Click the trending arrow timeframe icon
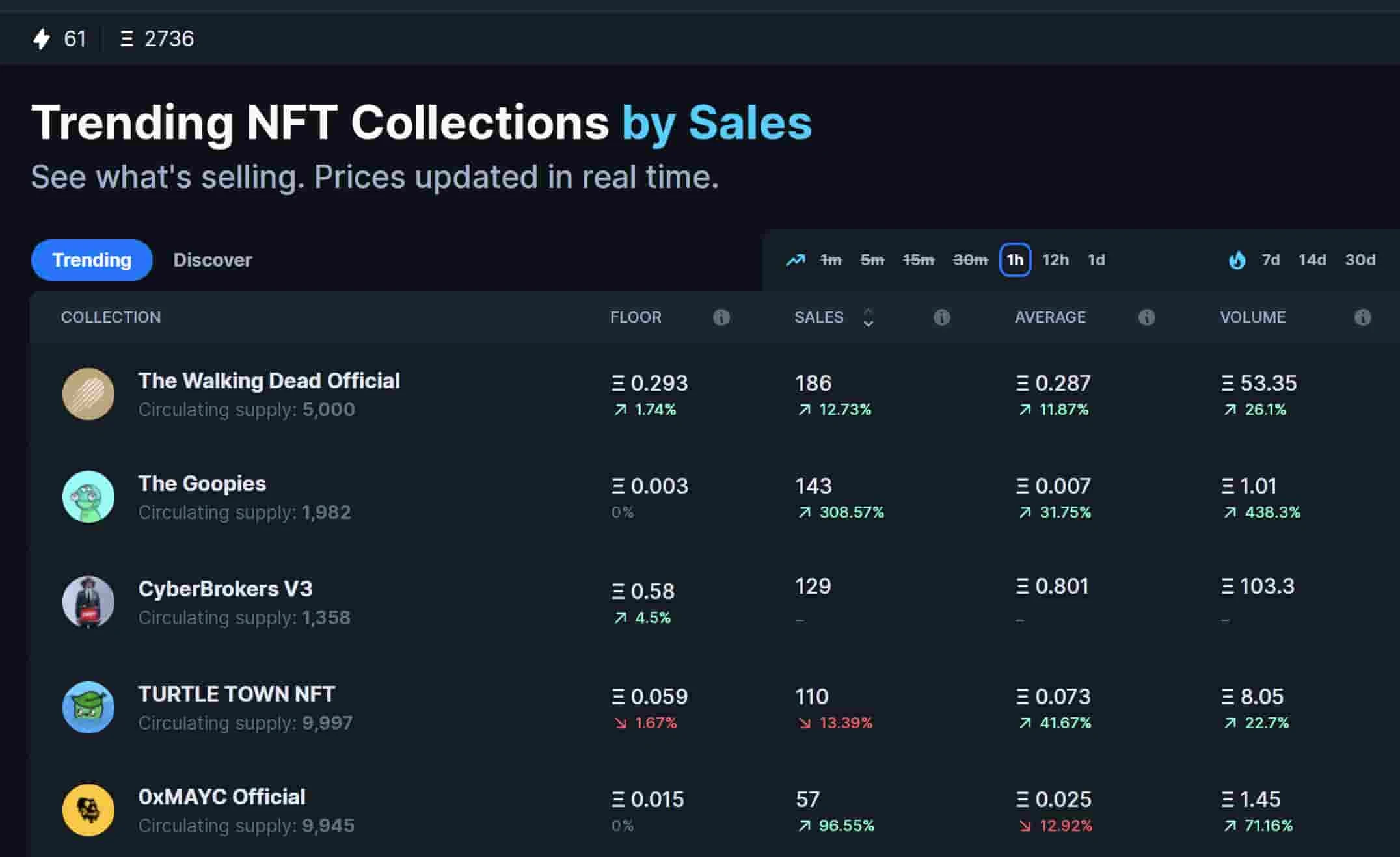Screen dimensions: 1400x857 (795, 260)
